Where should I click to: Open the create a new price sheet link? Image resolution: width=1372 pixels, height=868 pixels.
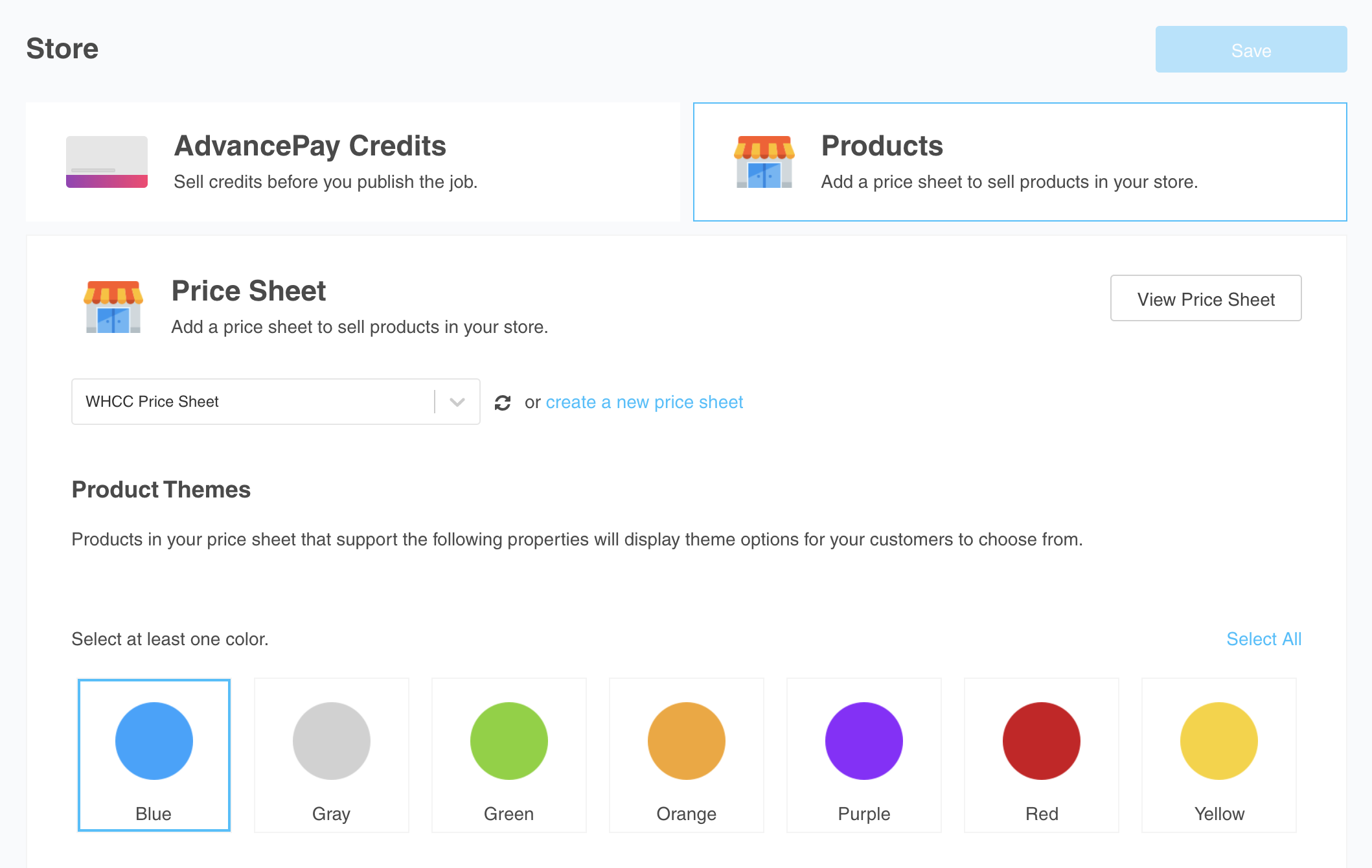(x=644, y=402)
